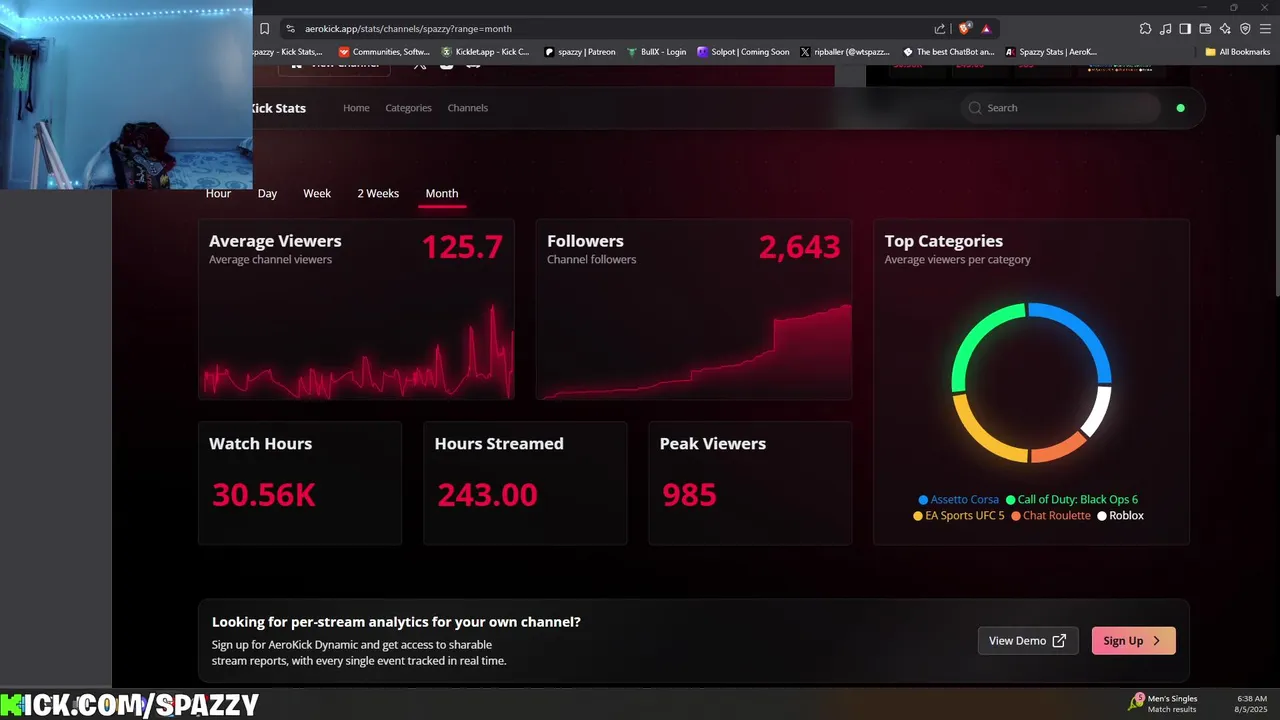Click the Average Viewers line chart
The image size is (1280, 720).
357,350
